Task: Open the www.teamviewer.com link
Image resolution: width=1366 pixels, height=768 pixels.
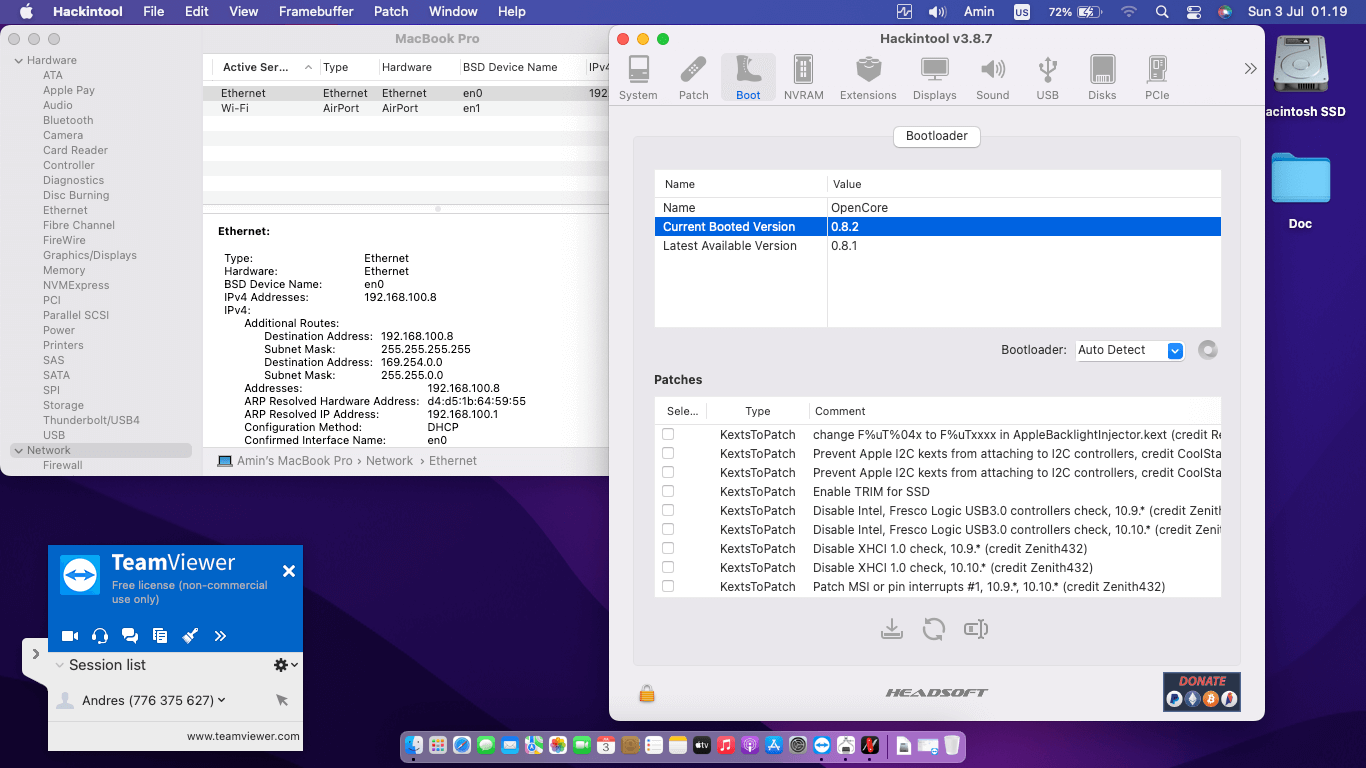Action: (243, 736)
